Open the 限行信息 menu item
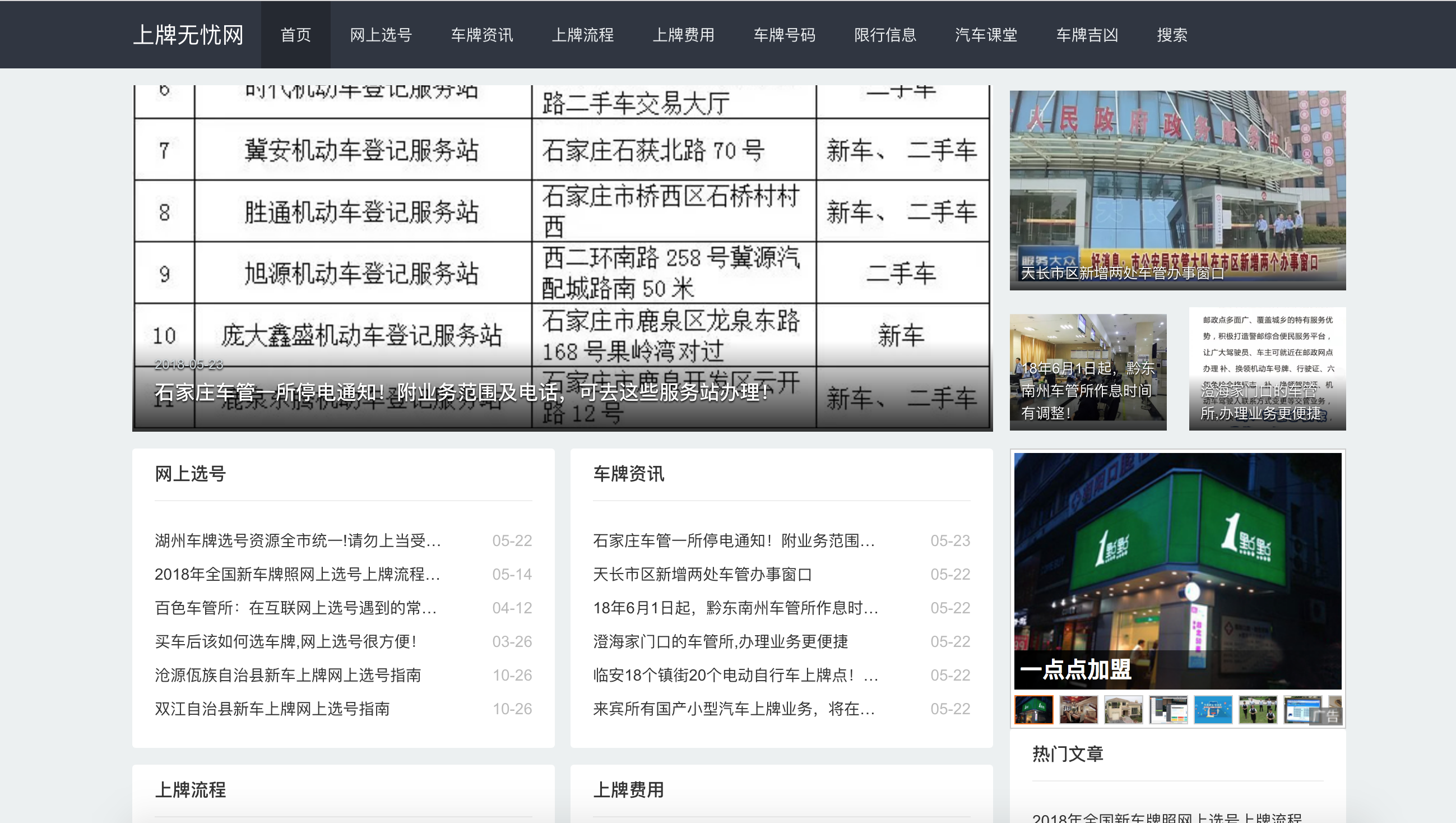Image resolution: width=1456 pixels, height=823 pixels. coord(885,35)
